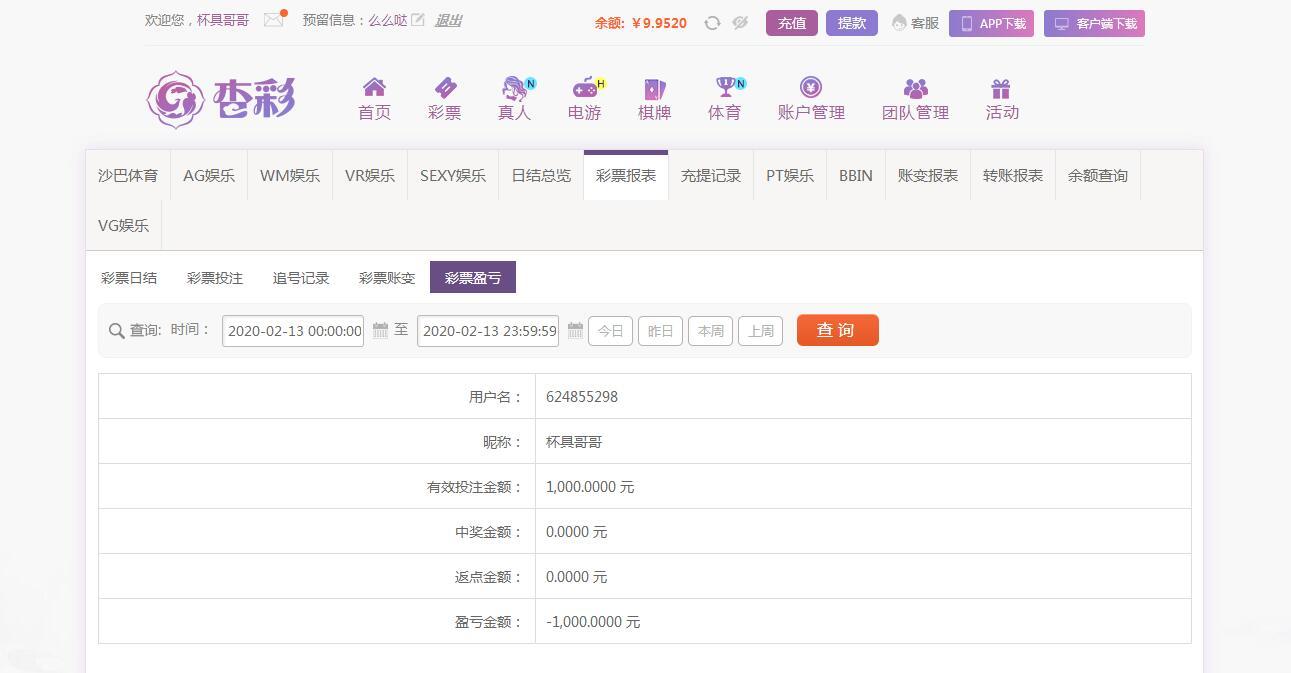Select 今日 quick date filter
1291x673 pixels.
point(610,331)
